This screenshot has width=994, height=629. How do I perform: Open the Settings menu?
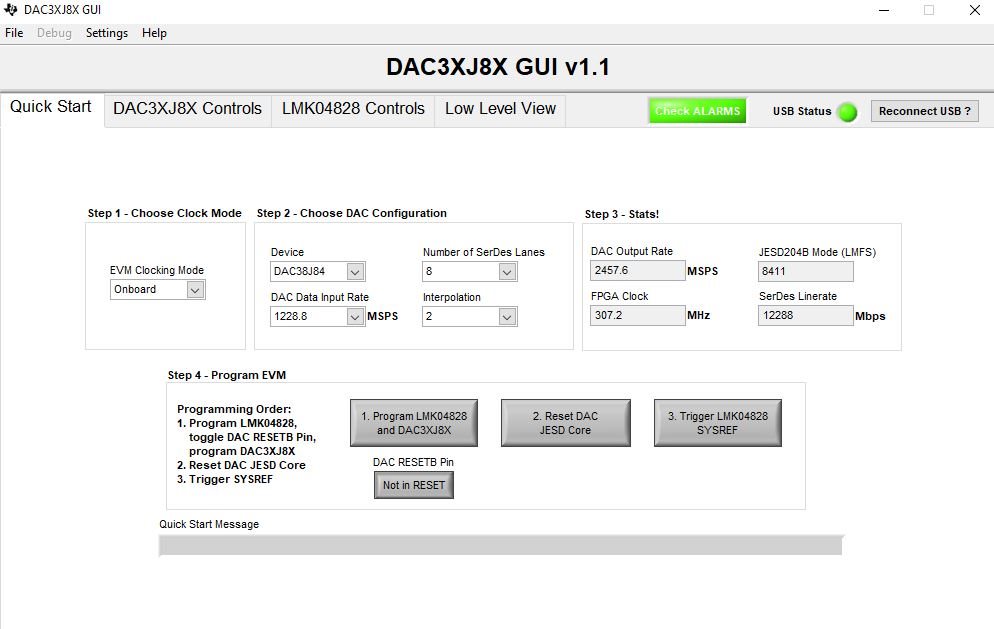click(106, 33)
